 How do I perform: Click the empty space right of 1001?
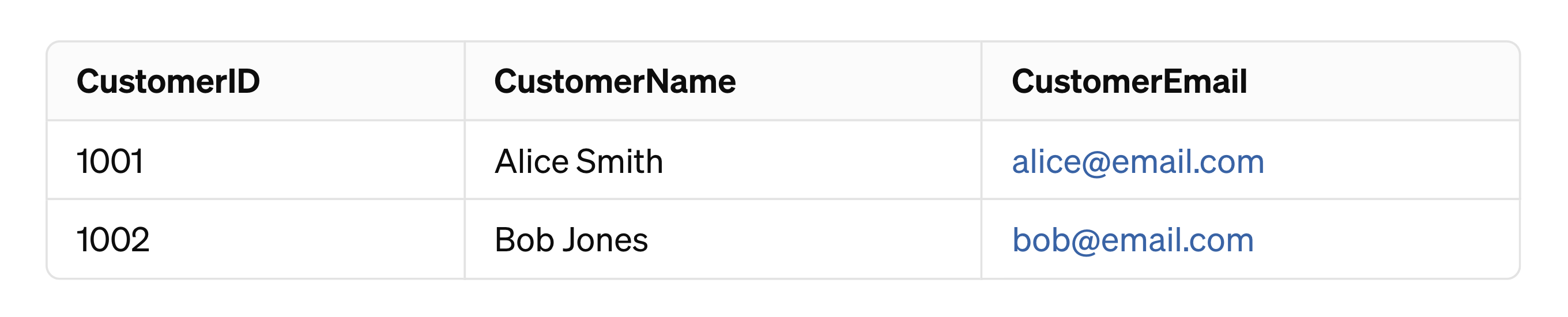pyautogui.click(x=304, y=162)
